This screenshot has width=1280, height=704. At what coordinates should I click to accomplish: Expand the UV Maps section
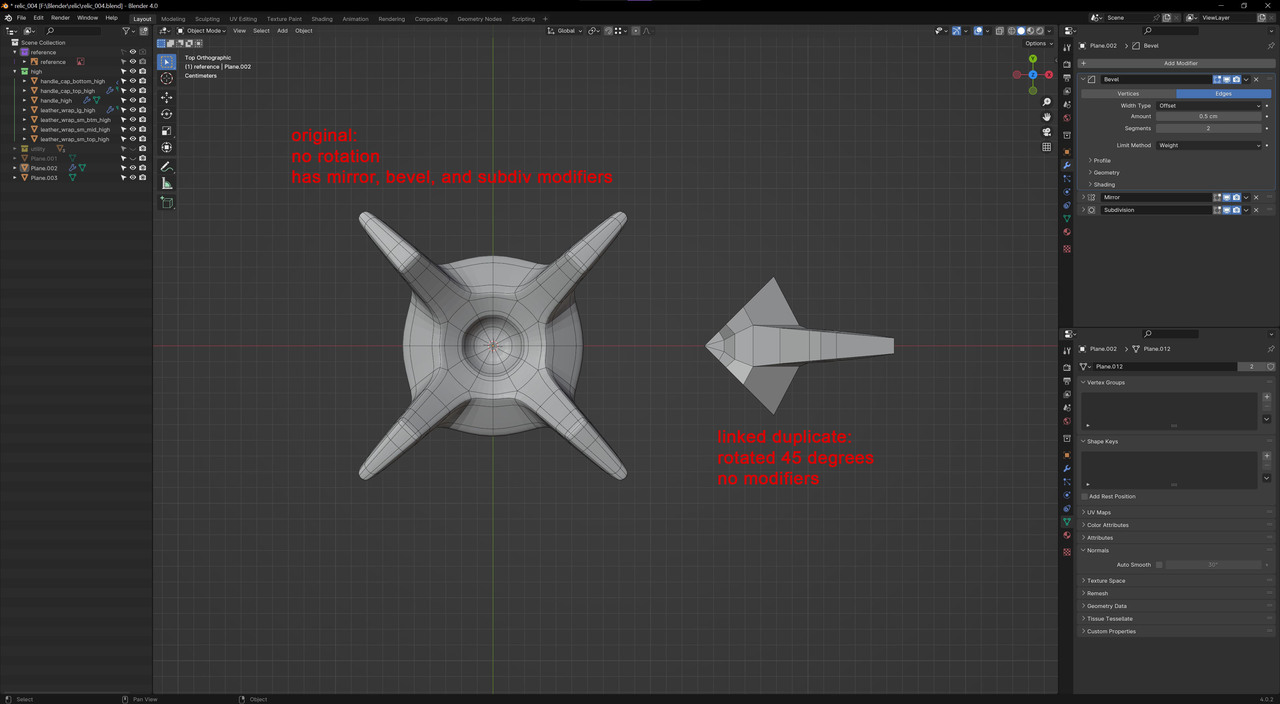pos(1098,512)
